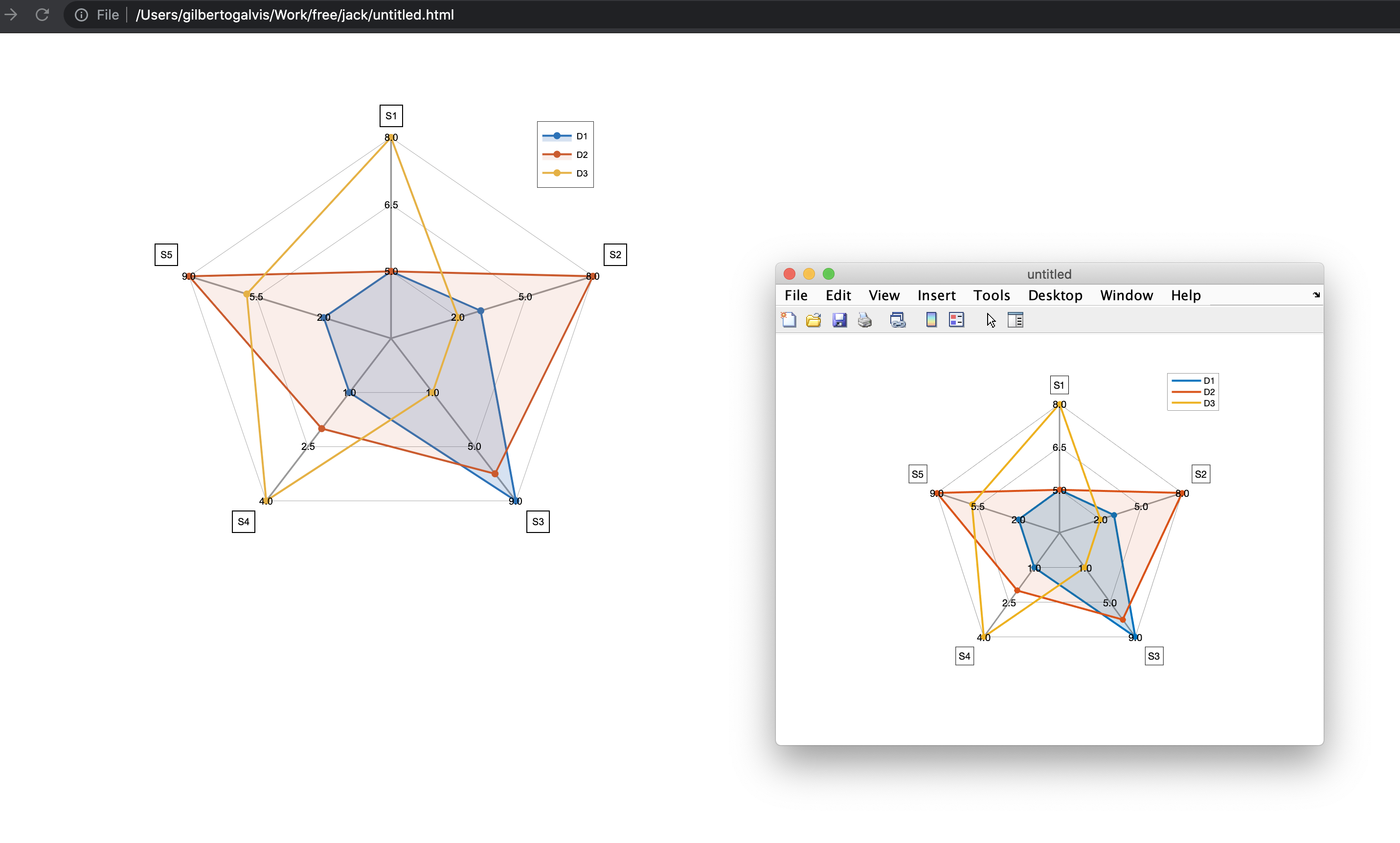The width and height of the screenshot is (1400, 843).
Task: Reload the page with the refresh button
Action: point(42,15)
